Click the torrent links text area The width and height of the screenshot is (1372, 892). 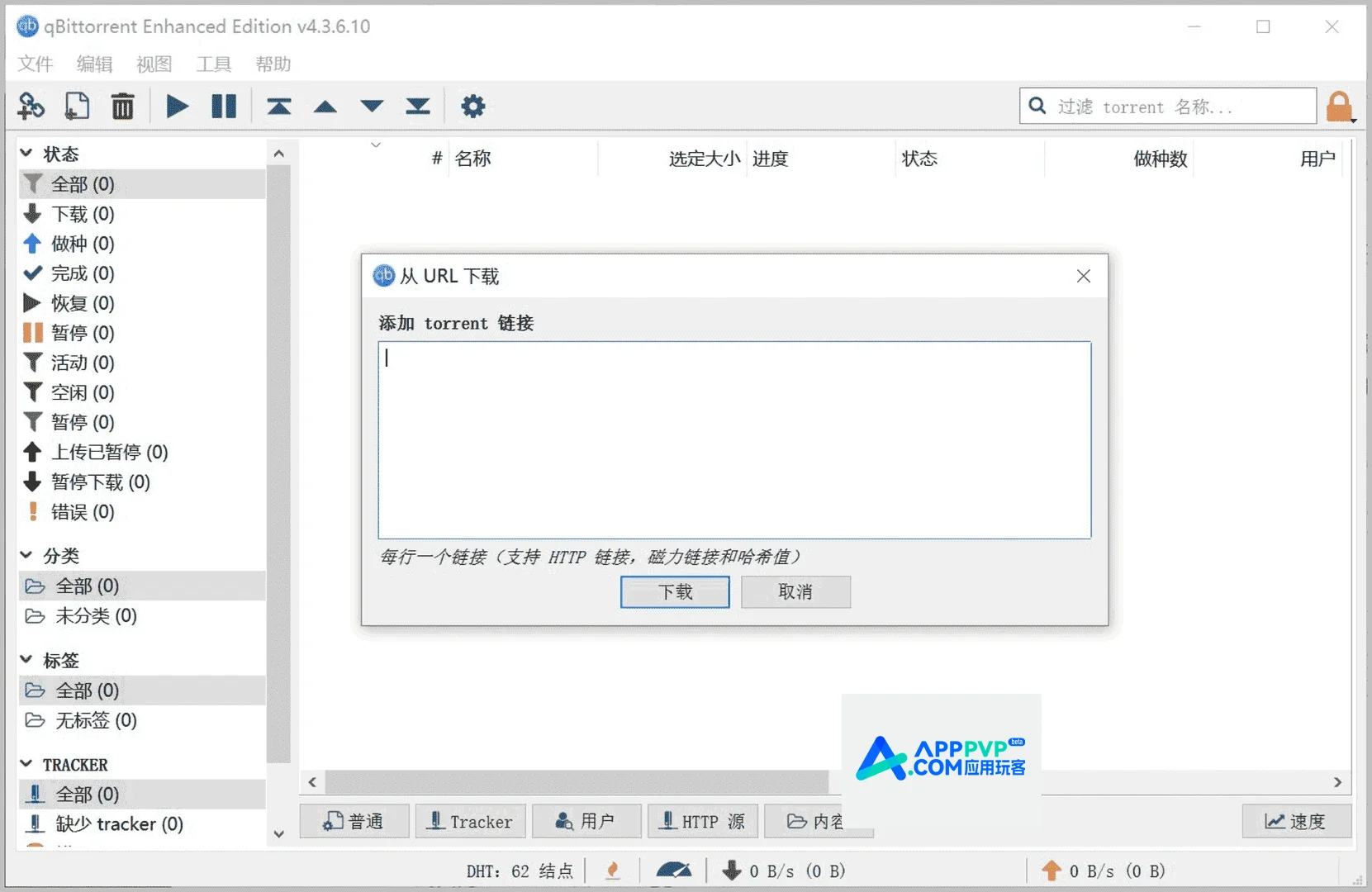(733, 439)
